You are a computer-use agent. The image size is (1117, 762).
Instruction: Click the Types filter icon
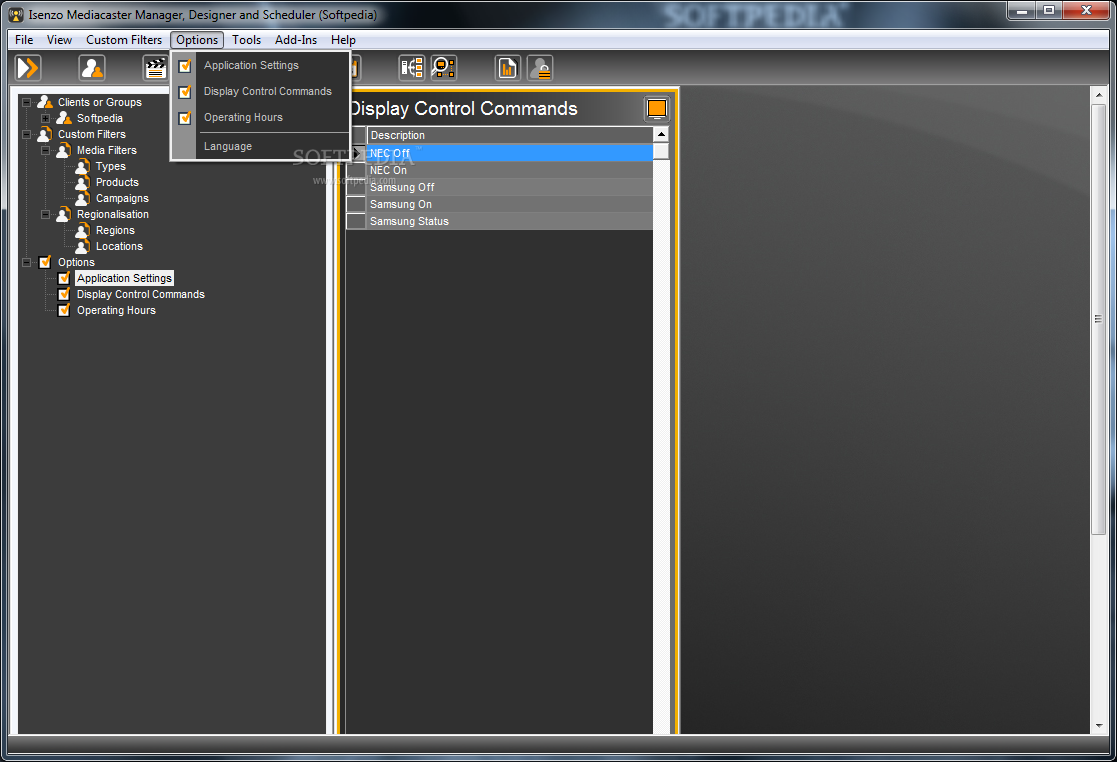click(x=83, y=166)
